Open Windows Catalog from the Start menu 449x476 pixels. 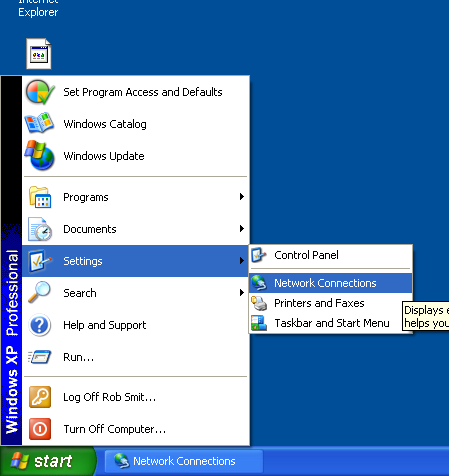136,124
